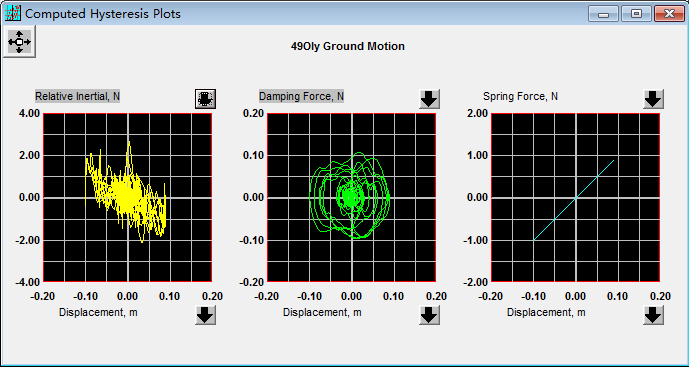
Task: Click the yellow Relative Inertial hysteresis plot
Action: (x=127, y=197)
